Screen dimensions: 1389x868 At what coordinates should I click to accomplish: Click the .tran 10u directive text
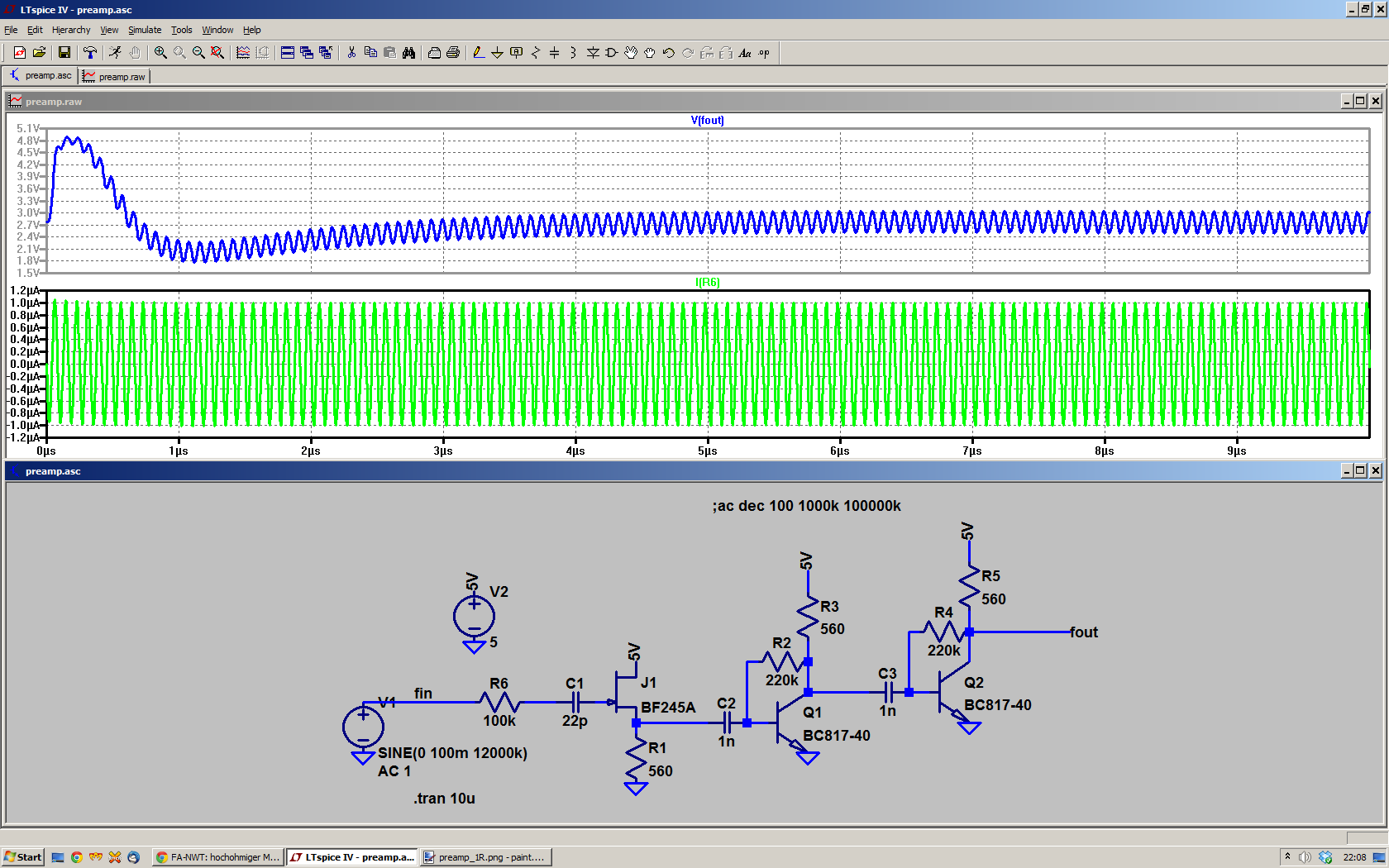point(445,799)
